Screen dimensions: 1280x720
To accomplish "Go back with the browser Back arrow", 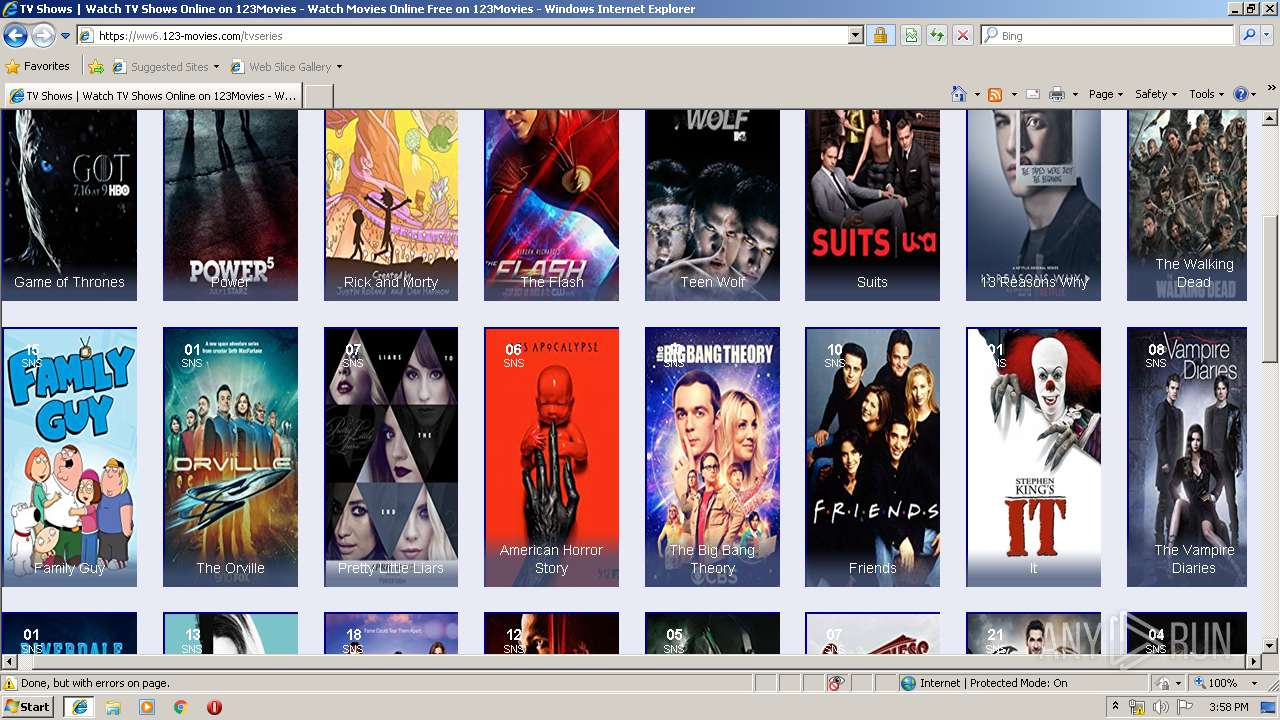I will point(15,35).
